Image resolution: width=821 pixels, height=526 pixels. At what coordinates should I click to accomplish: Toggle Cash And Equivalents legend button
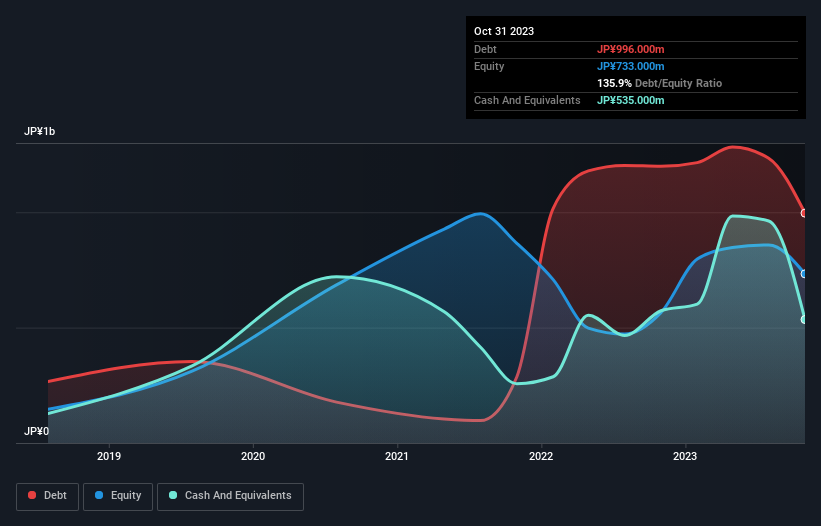coord(230,497)
